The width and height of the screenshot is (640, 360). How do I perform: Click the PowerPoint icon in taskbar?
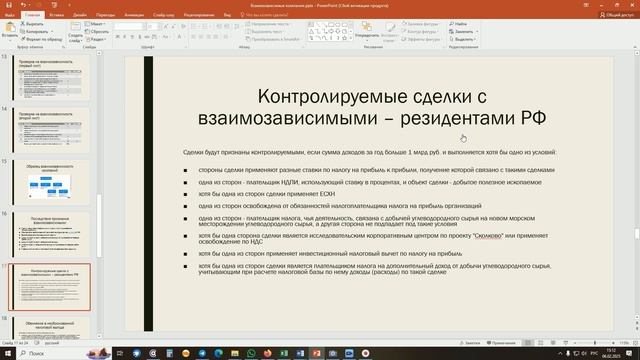coord(316,353)
